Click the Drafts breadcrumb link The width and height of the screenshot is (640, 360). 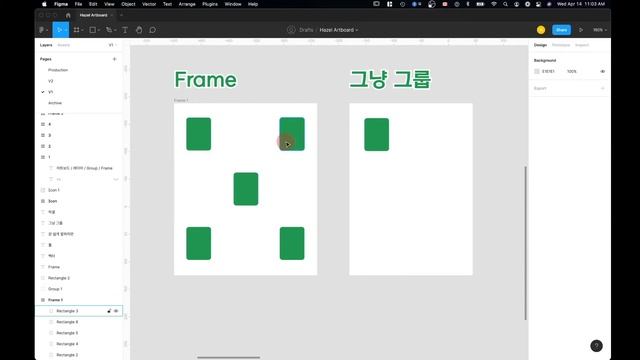(306, 30)
